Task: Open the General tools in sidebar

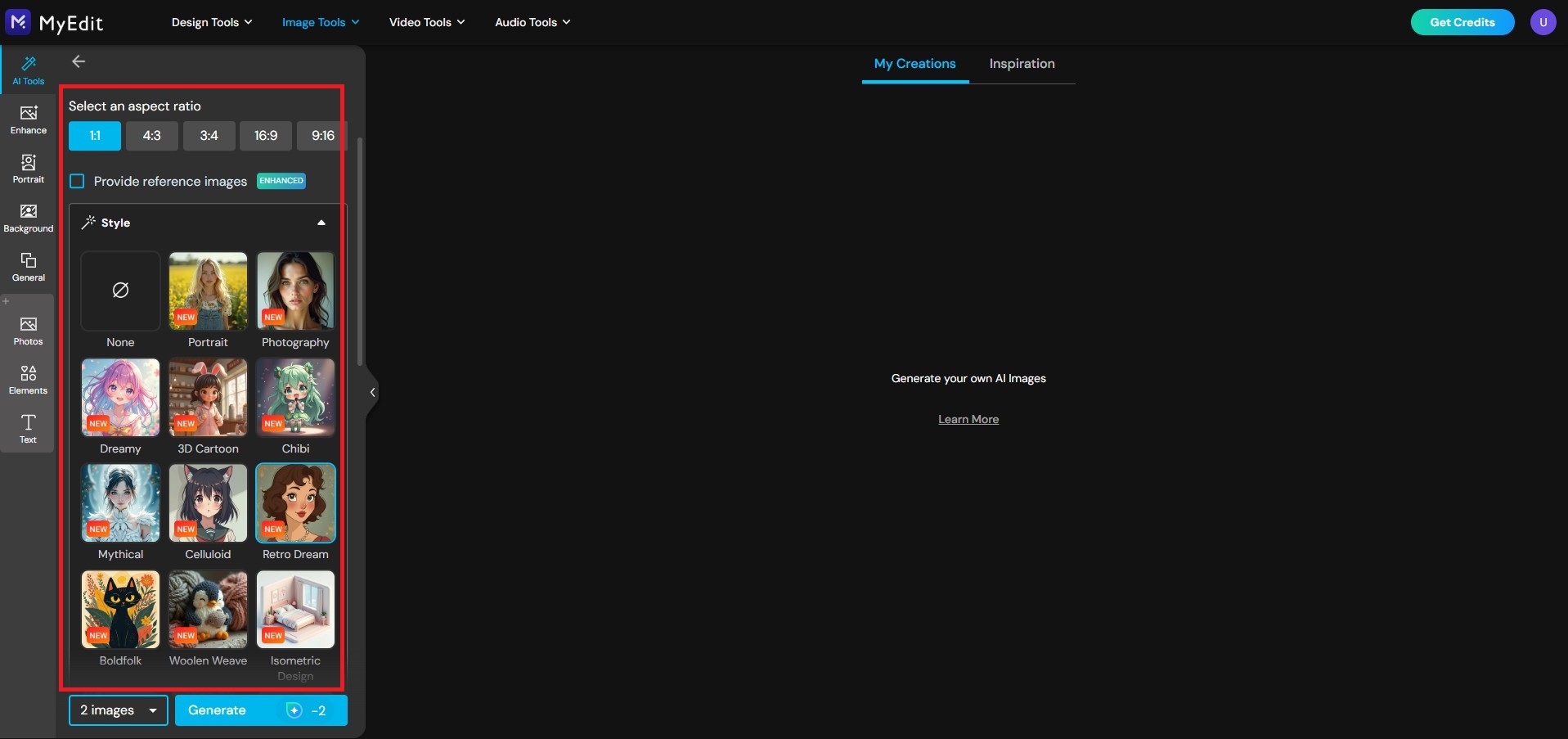Action: [x=29, y=267]
